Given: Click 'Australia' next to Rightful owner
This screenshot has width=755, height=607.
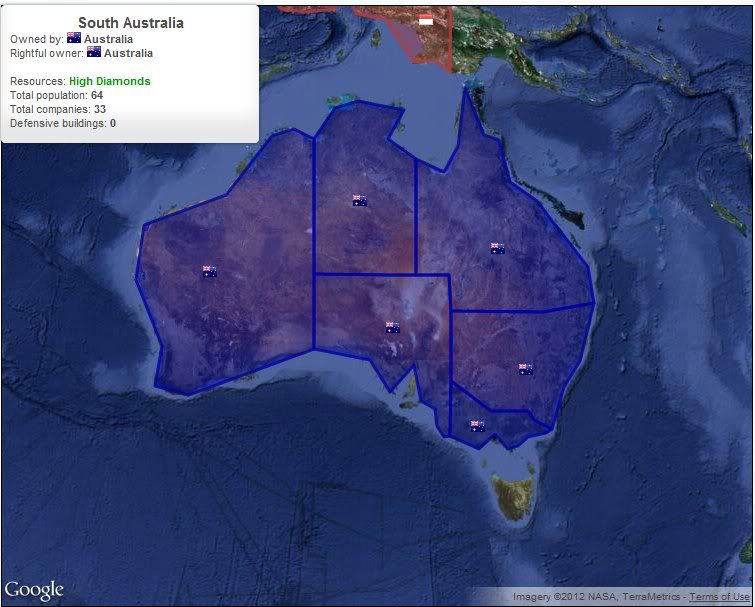Looking at the screenshot, I should [129, 53].
